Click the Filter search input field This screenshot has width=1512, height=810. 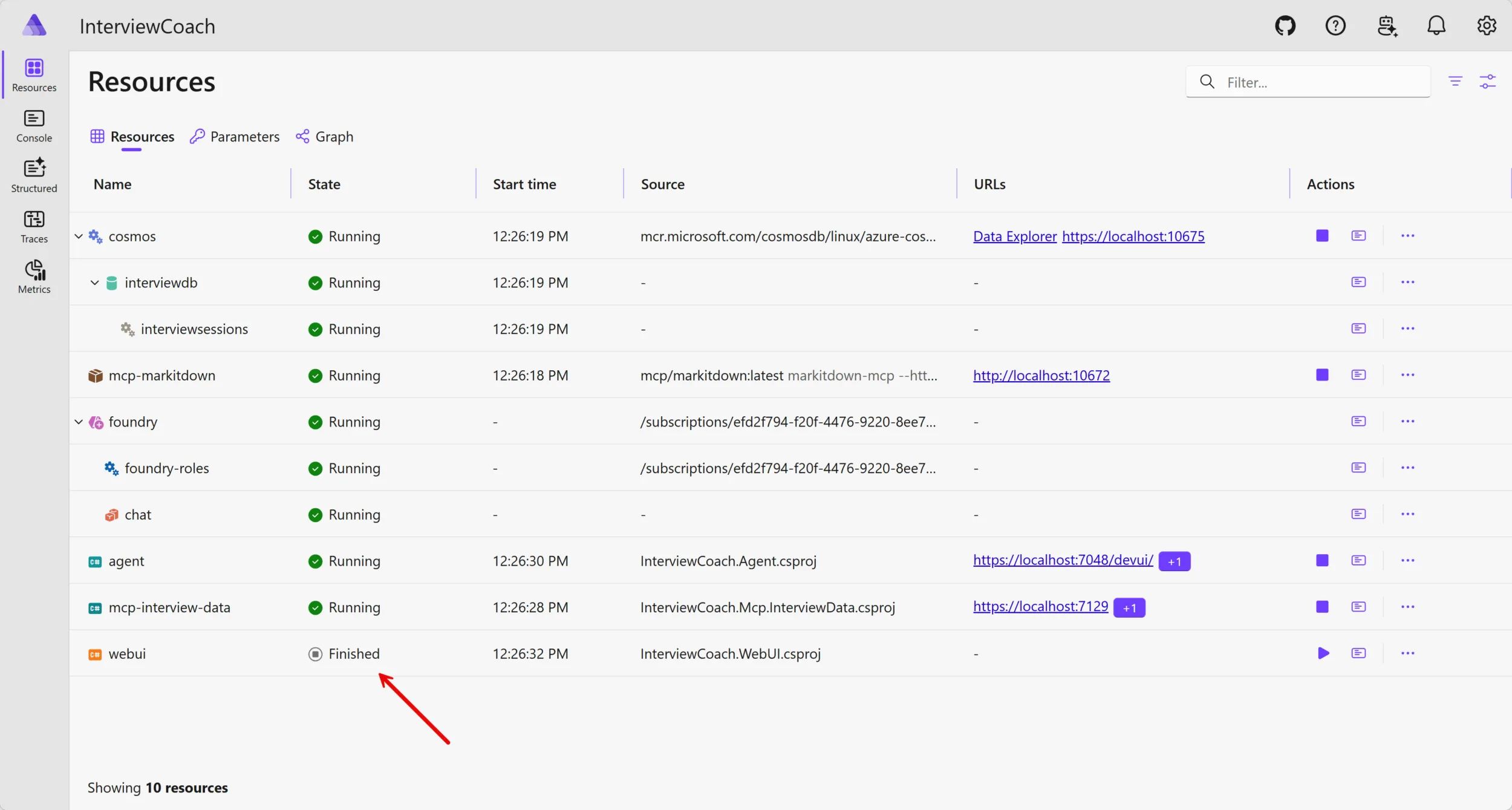point(1308,82)
